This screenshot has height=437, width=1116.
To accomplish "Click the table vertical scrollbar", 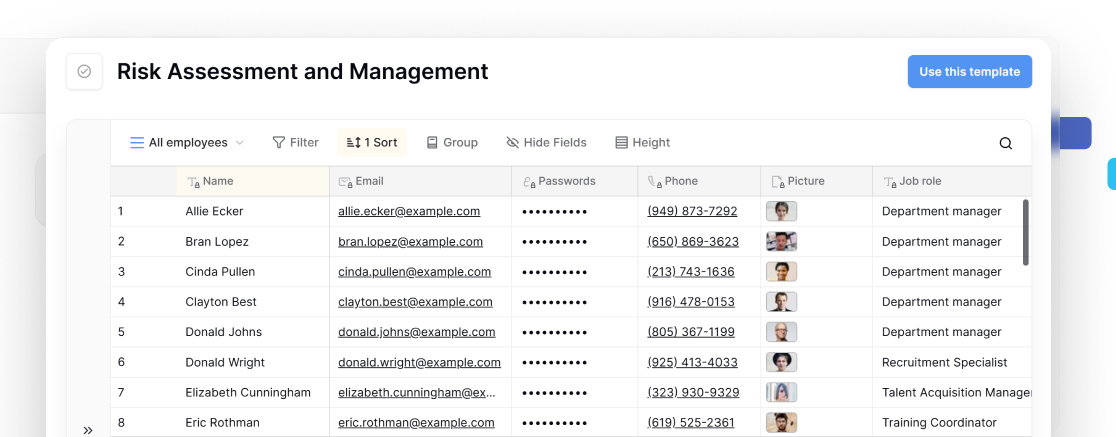I will coord(1026,233).
